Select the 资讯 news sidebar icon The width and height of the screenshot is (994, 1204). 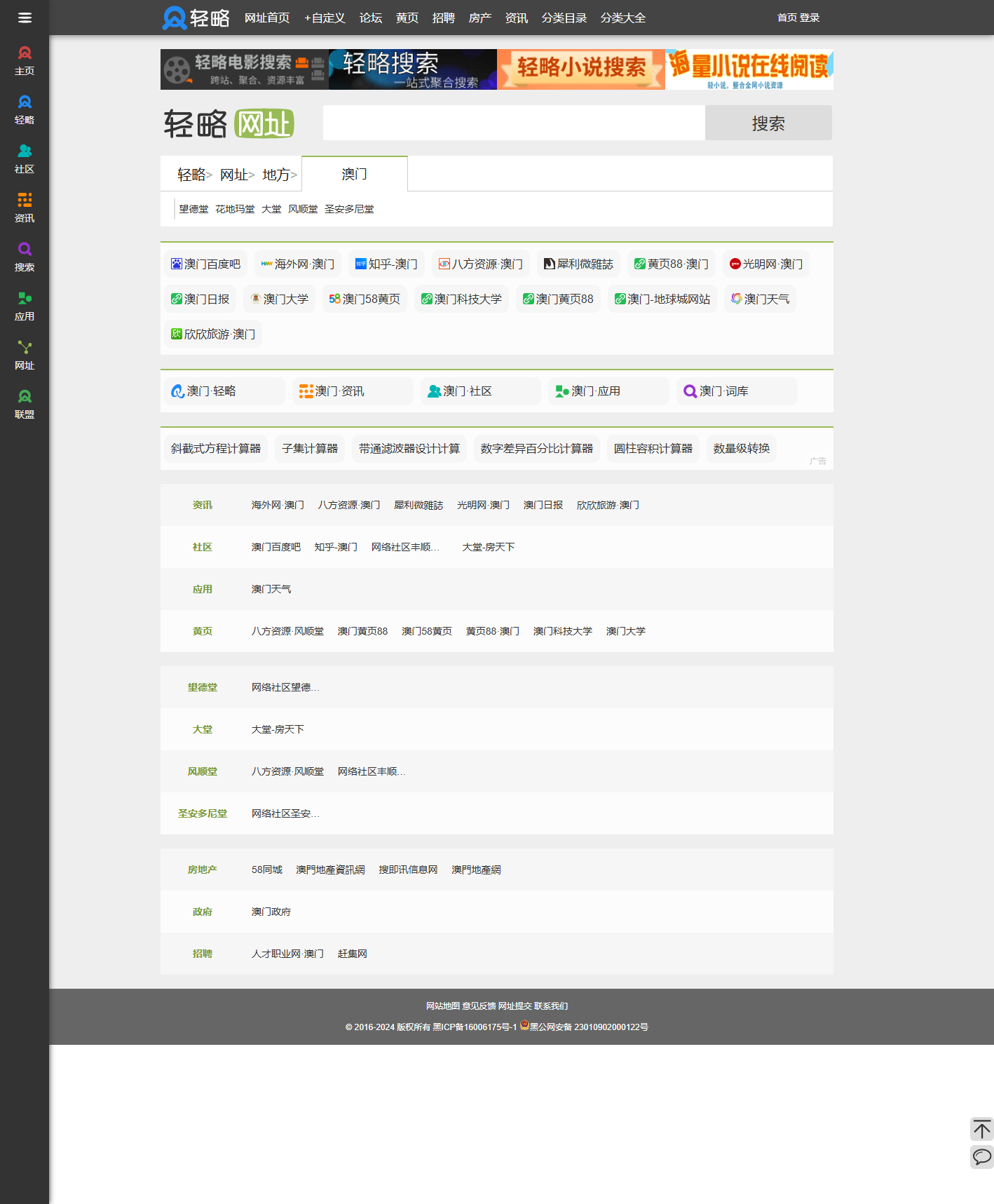pos(25,208)
